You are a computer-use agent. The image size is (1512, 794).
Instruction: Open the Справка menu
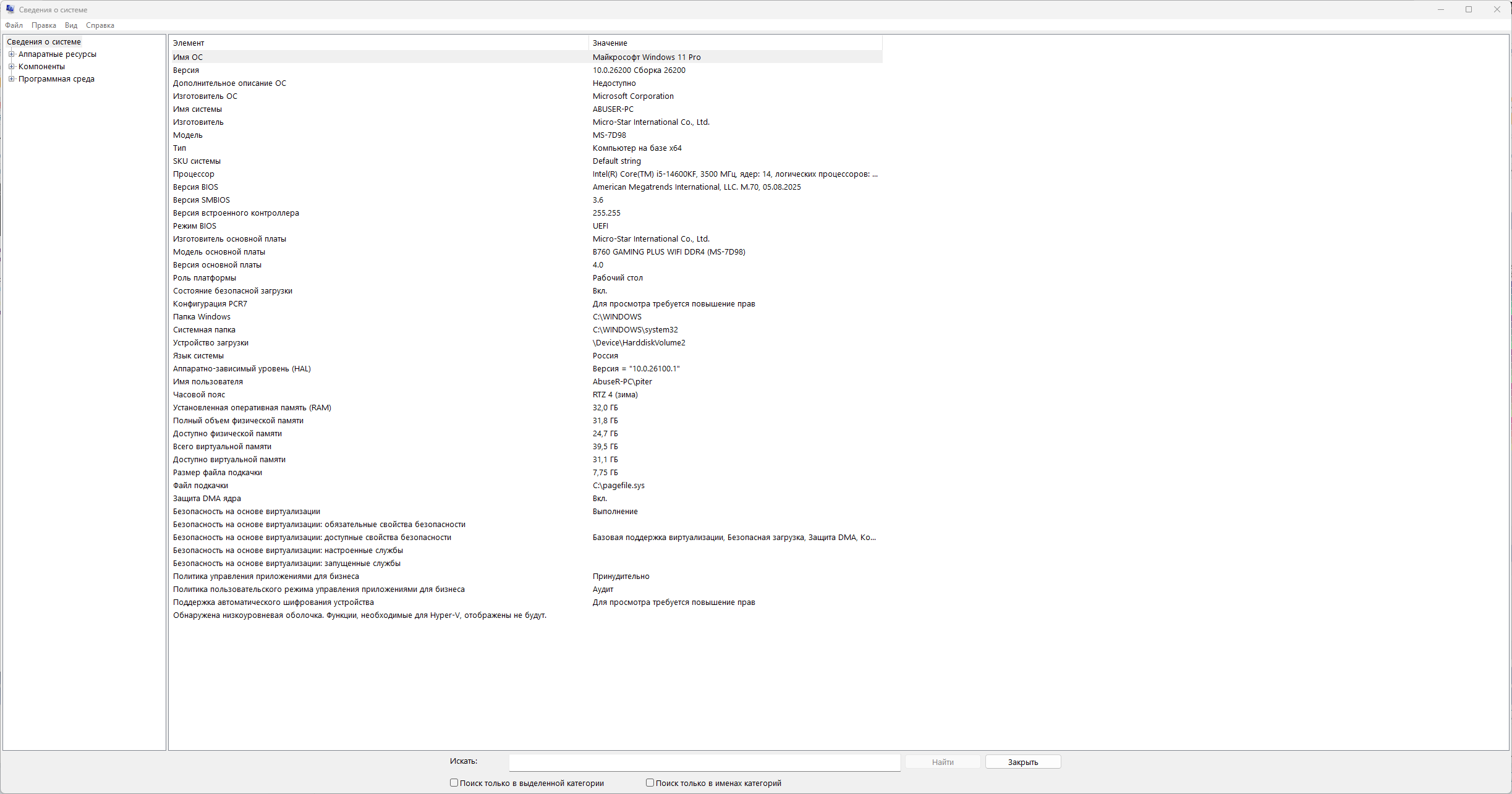[x=100, y=25]
